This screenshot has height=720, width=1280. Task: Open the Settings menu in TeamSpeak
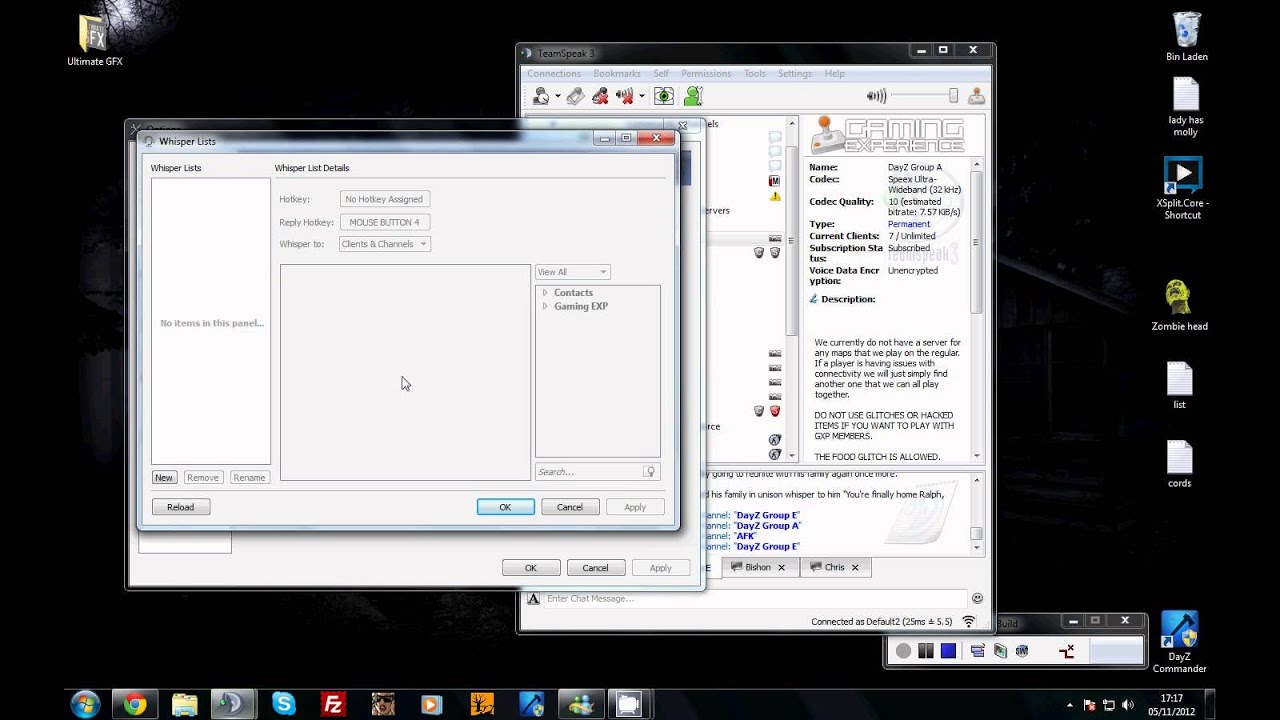tap(795, 73)
